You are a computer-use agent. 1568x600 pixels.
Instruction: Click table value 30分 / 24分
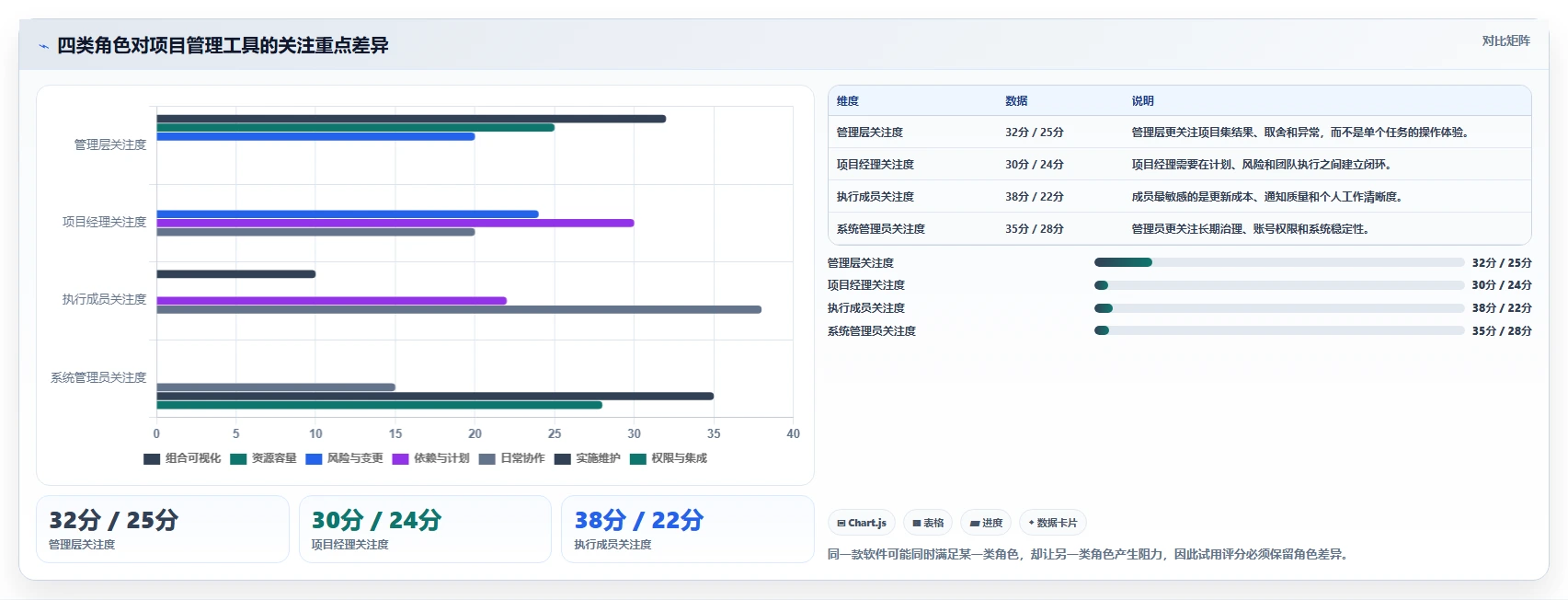1034,165
